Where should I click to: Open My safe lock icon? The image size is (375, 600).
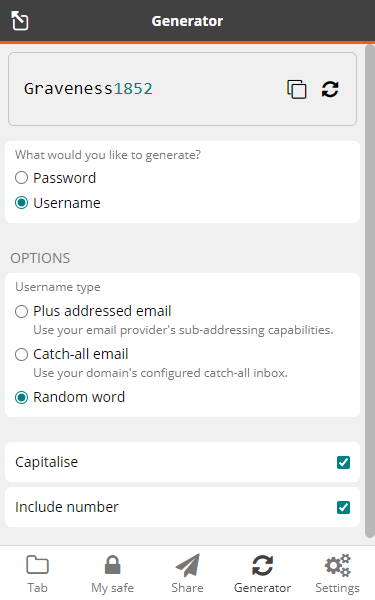(x=112, y=565)
